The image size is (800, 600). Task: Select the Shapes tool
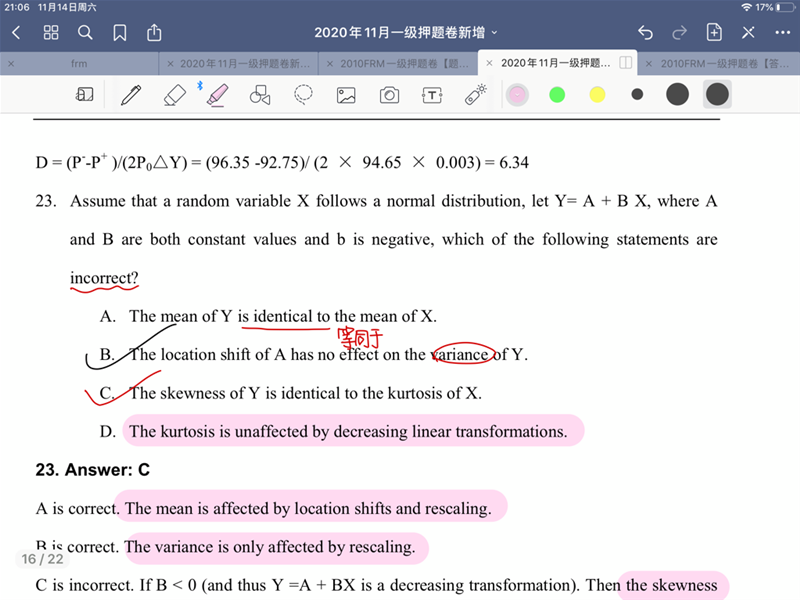[260, 95]
